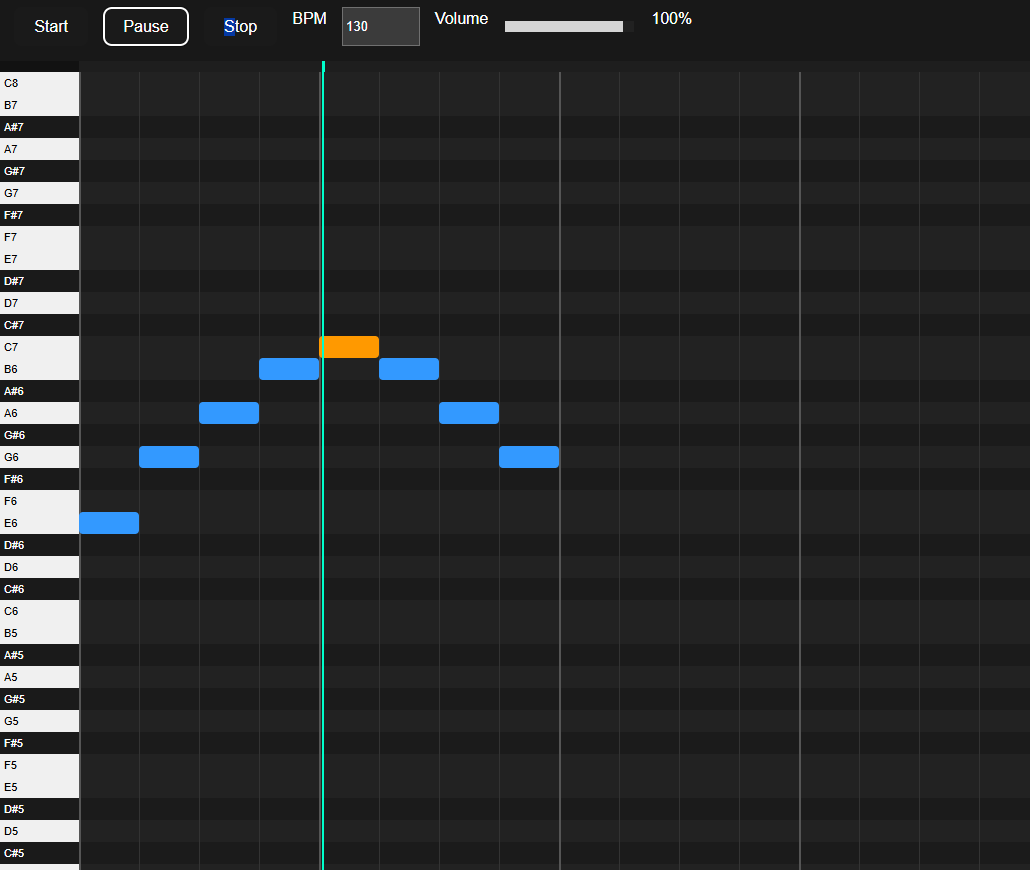
Task: Play the C6 piano key
Action: pyautogui.click(x=39, y=611)
